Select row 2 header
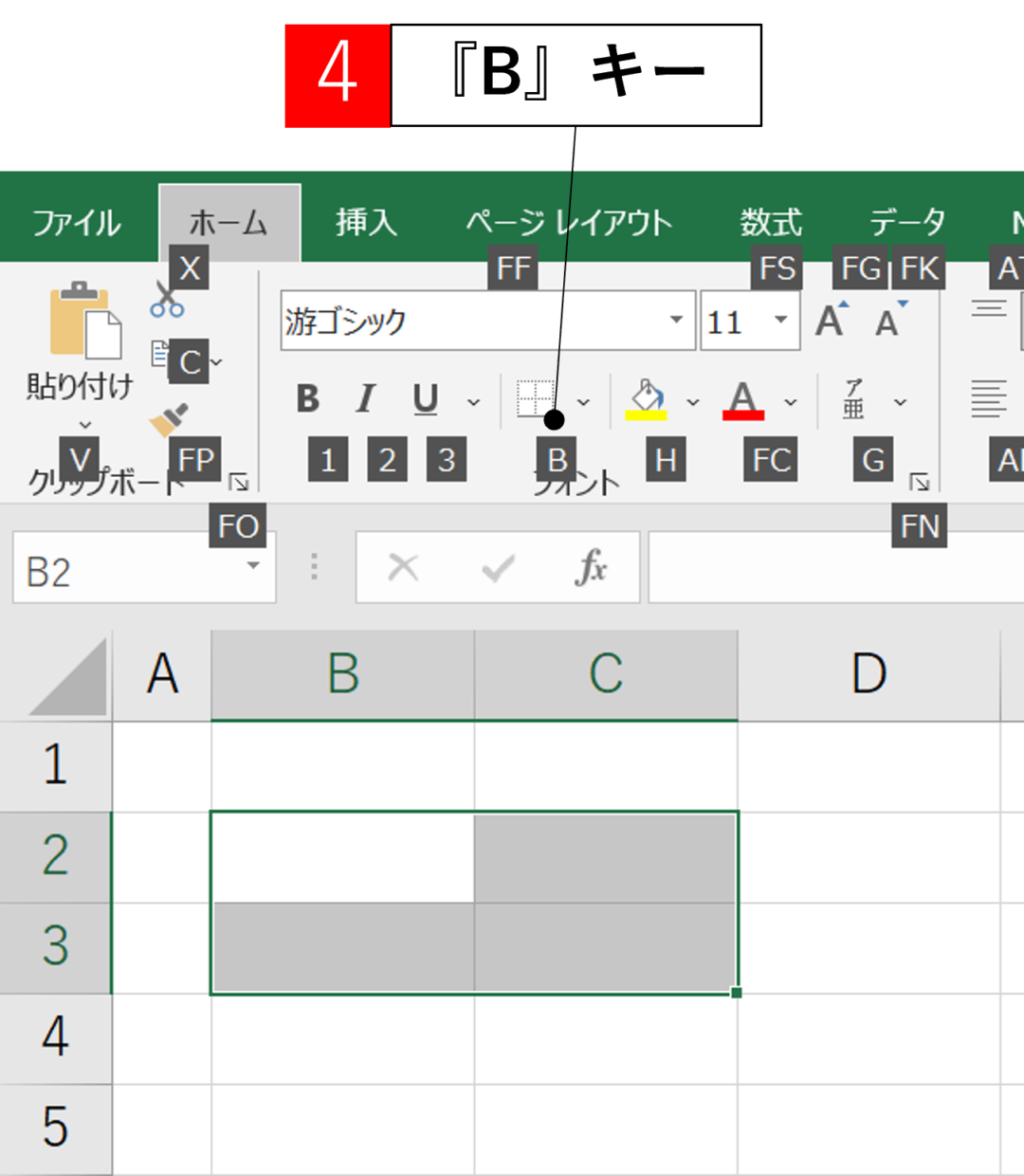 click(56, 857)
